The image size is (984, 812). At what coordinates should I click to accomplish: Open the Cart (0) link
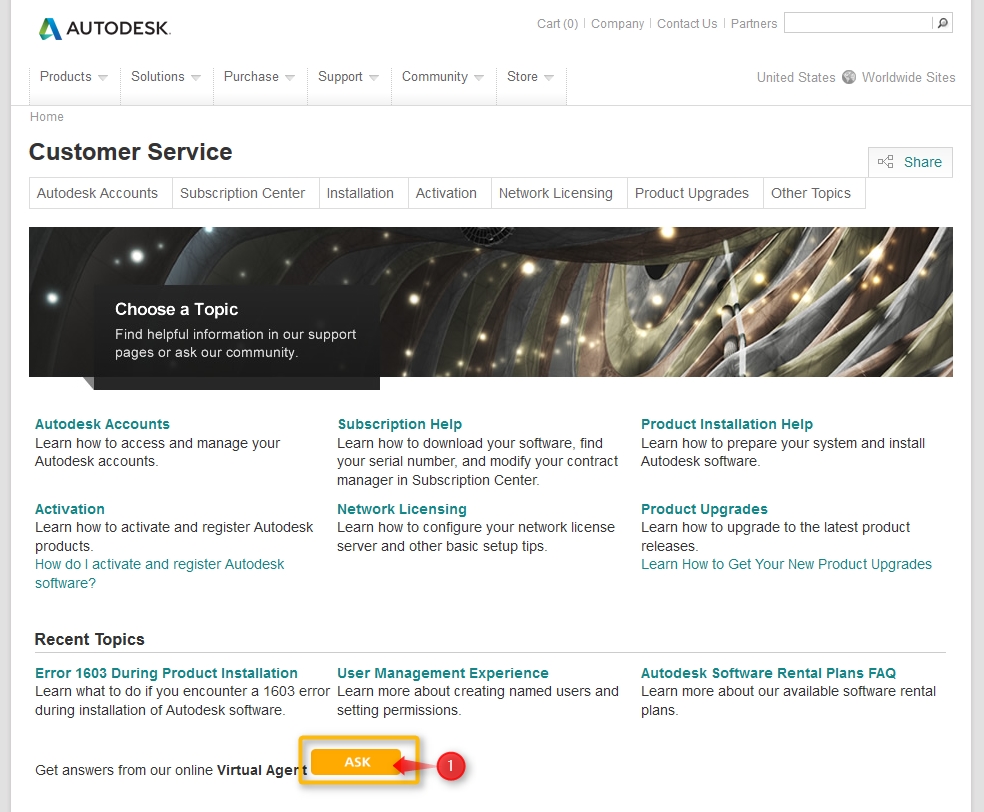(x=557, y=24)
